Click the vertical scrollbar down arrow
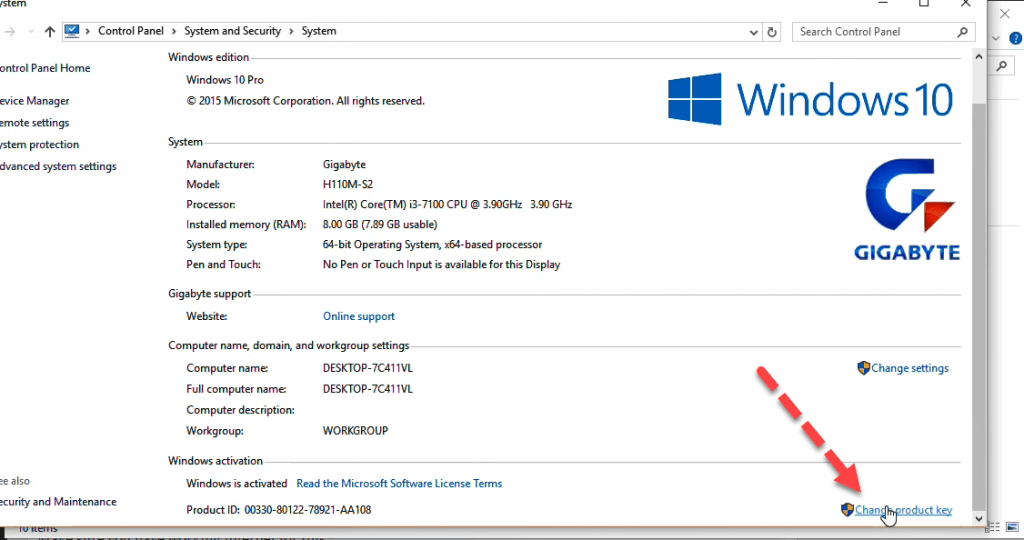 click(x=978, y=518)
